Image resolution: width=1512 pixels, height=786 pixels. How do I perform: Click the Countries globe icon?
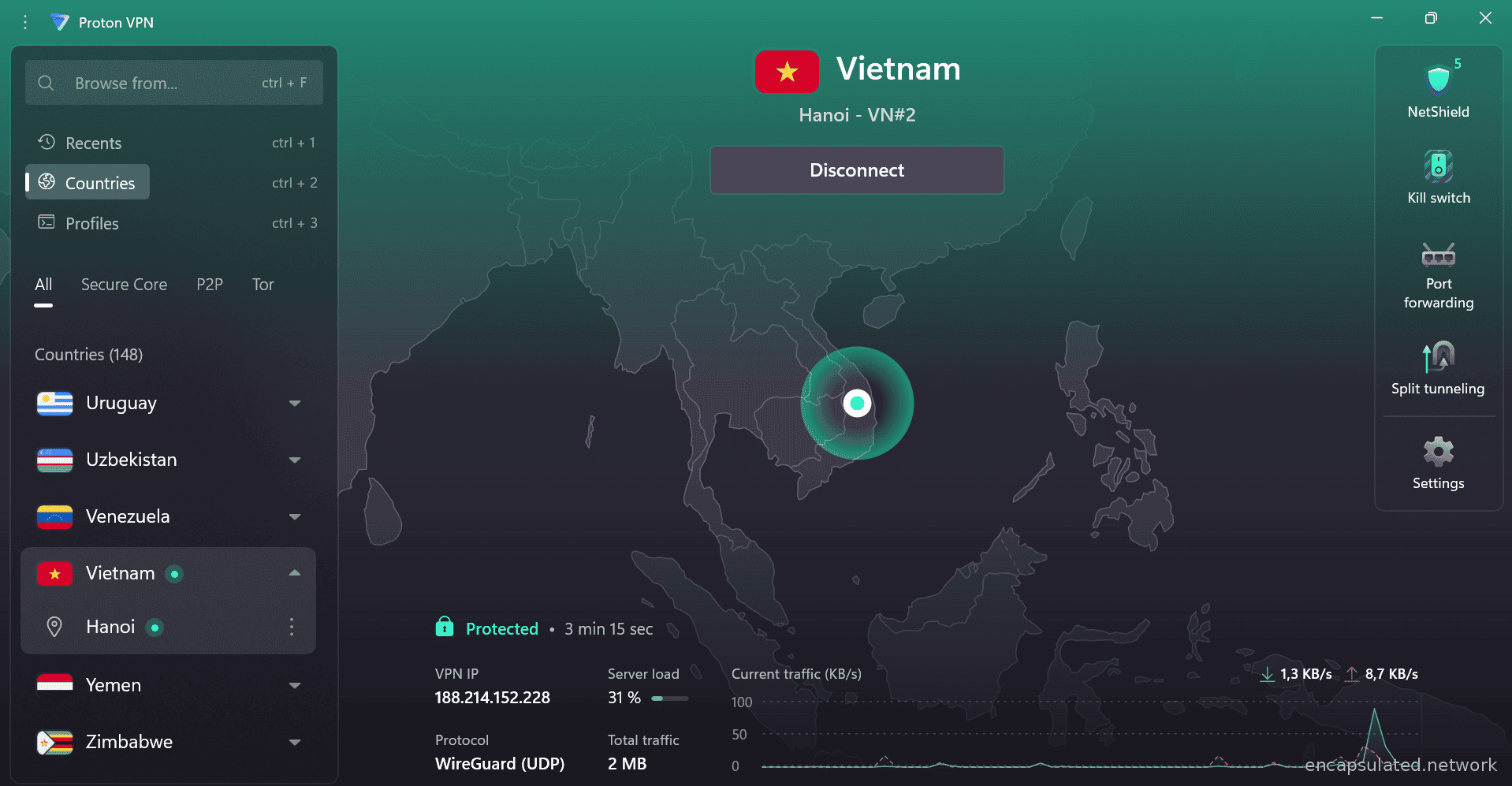(47, 182)
